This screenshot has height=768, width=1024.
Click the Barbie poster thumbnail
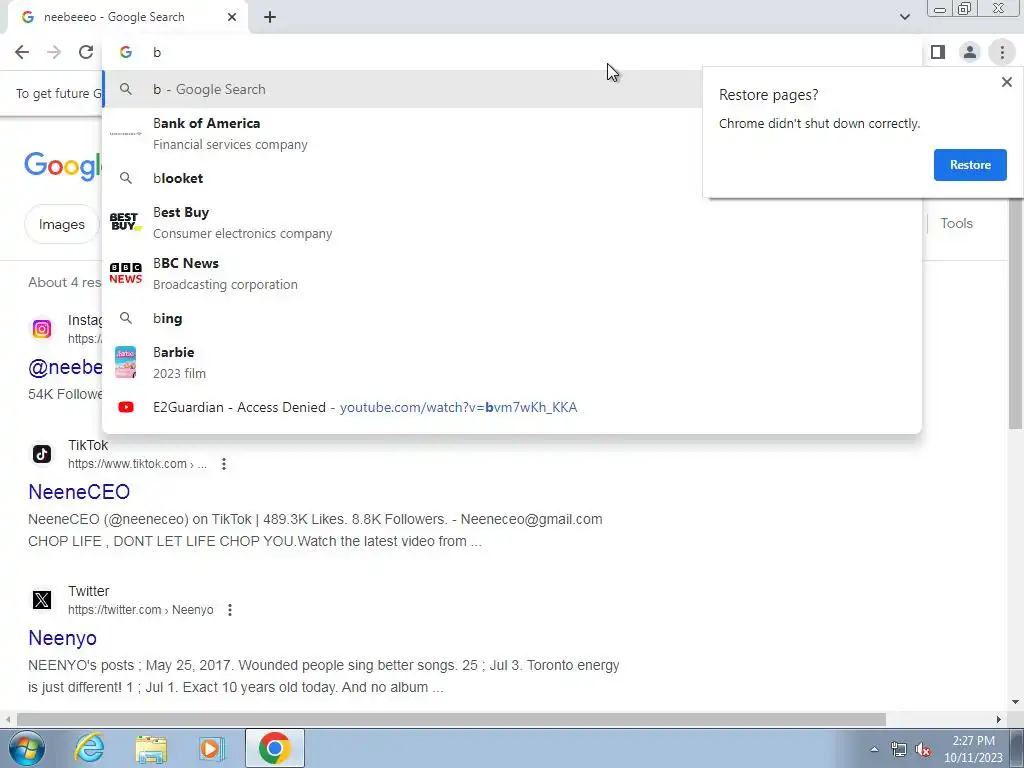125,362
